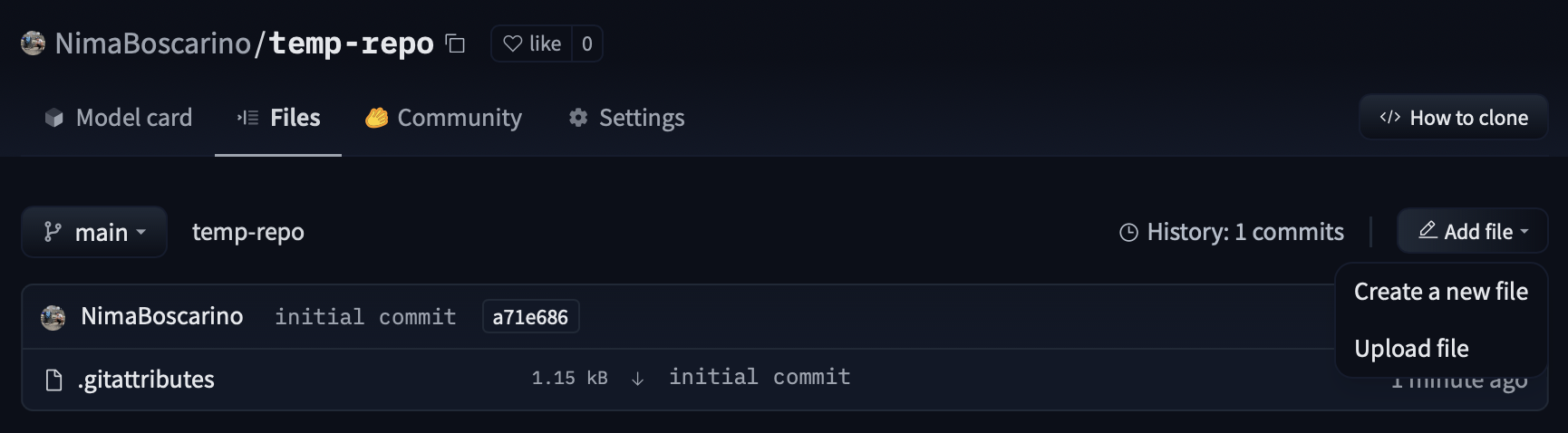Open the Community tab
Viewport: 1568px width, 433px height.
coord(443,118)
